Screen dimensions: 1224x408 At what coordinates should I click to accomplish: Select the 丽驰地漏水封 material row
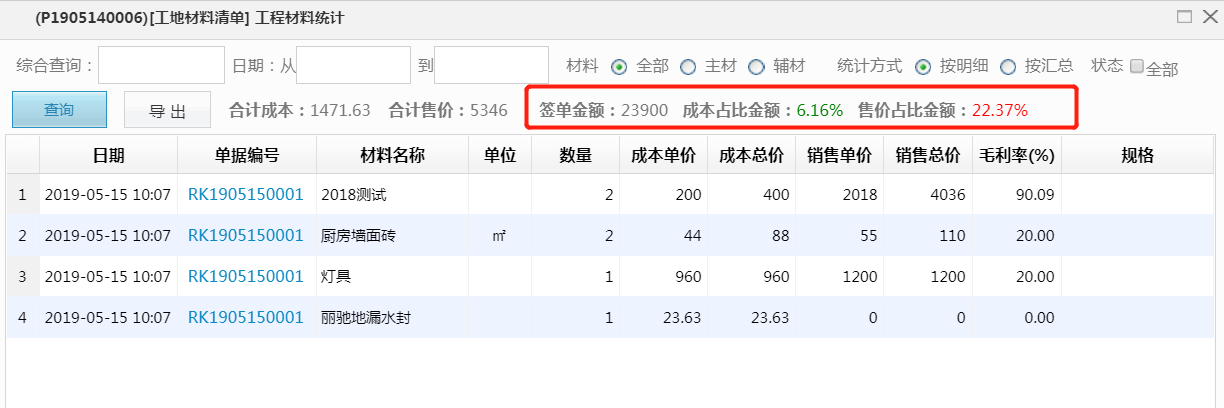click(x=366, y=318)
